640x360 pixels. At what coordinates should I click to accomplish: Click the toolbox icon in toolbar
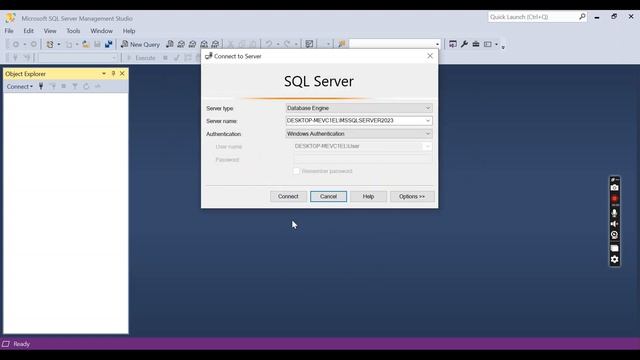tap(476, 44)
